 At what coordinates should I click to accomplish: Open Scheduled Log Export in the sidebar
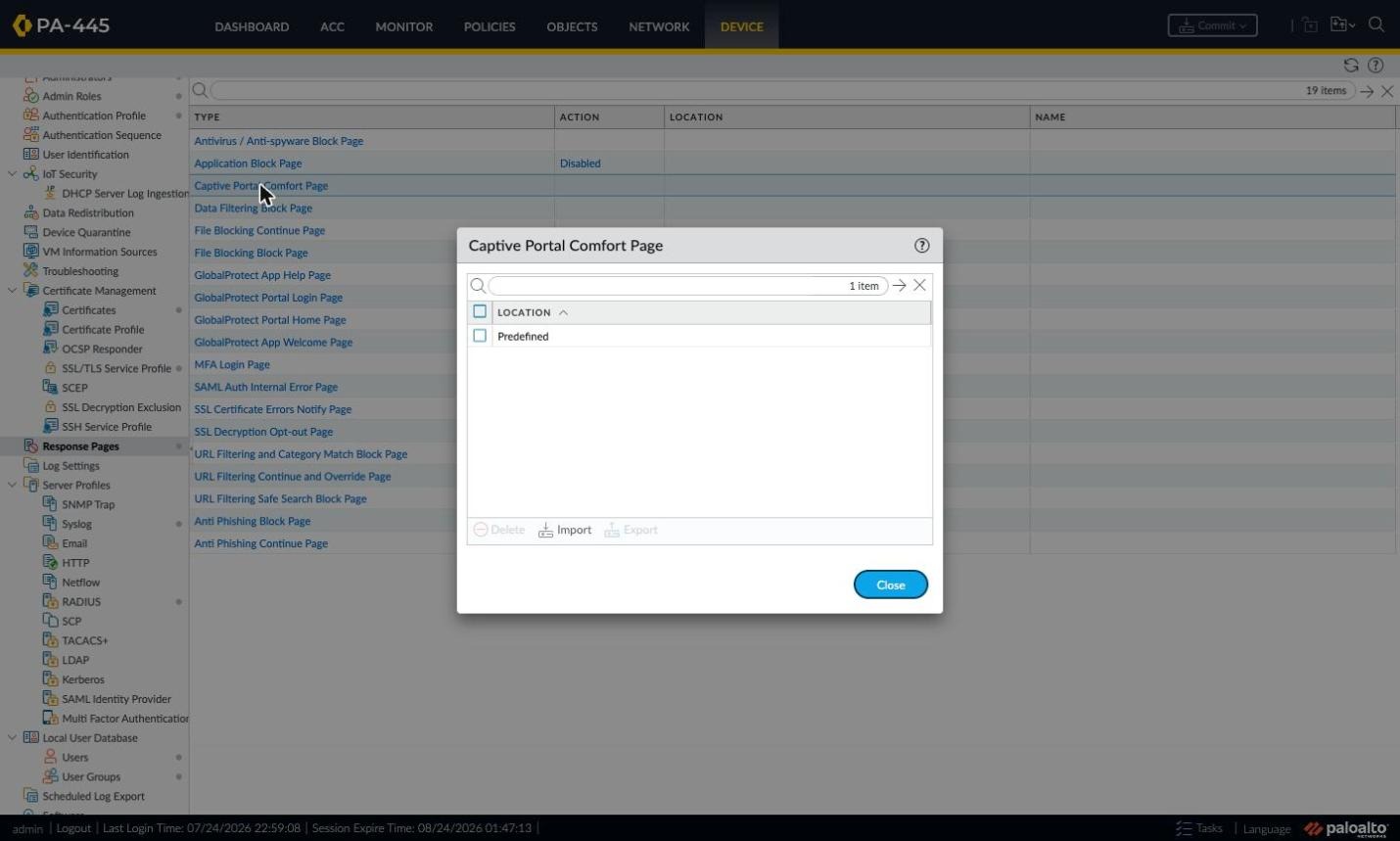(x=93, y=797)
